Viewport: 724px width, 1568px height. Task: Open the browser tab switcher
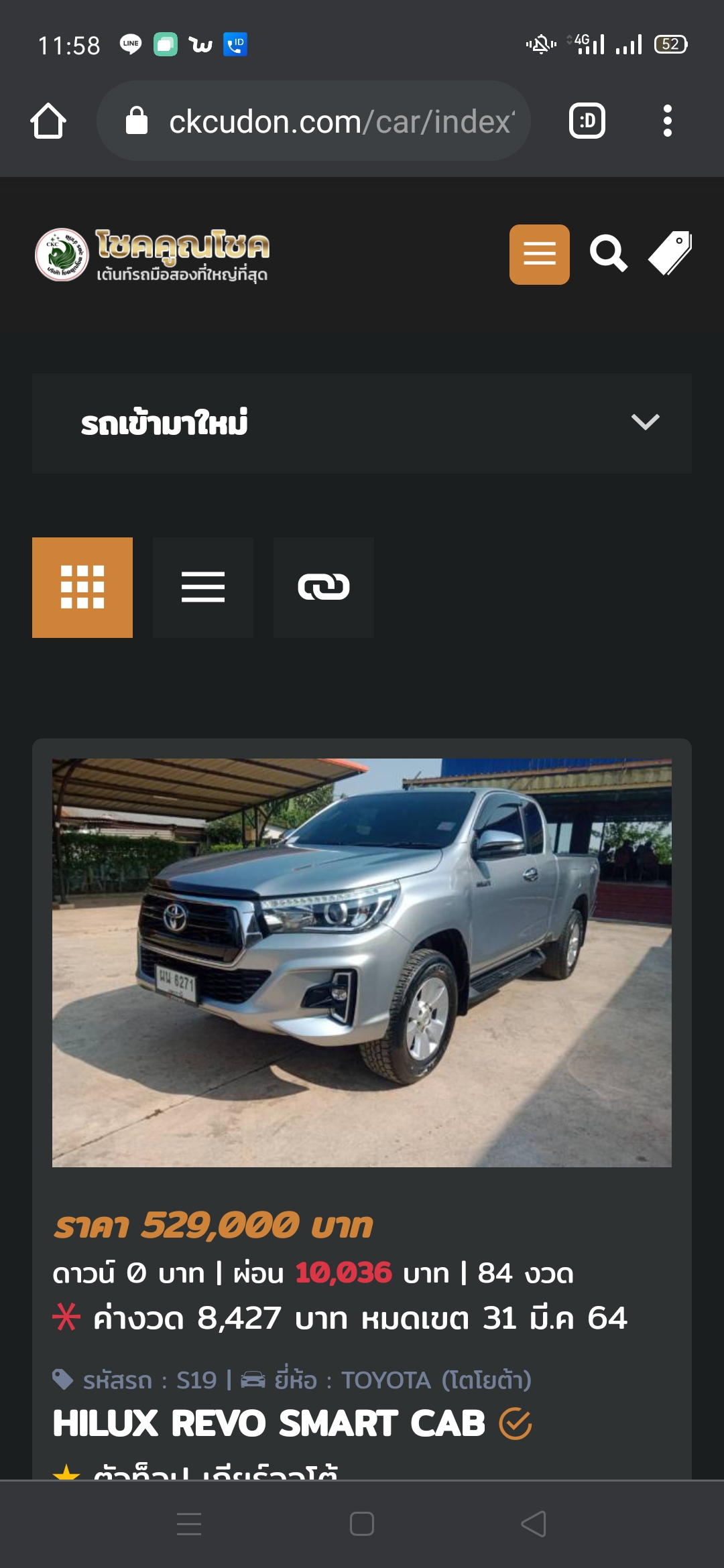tap(587, 121)
